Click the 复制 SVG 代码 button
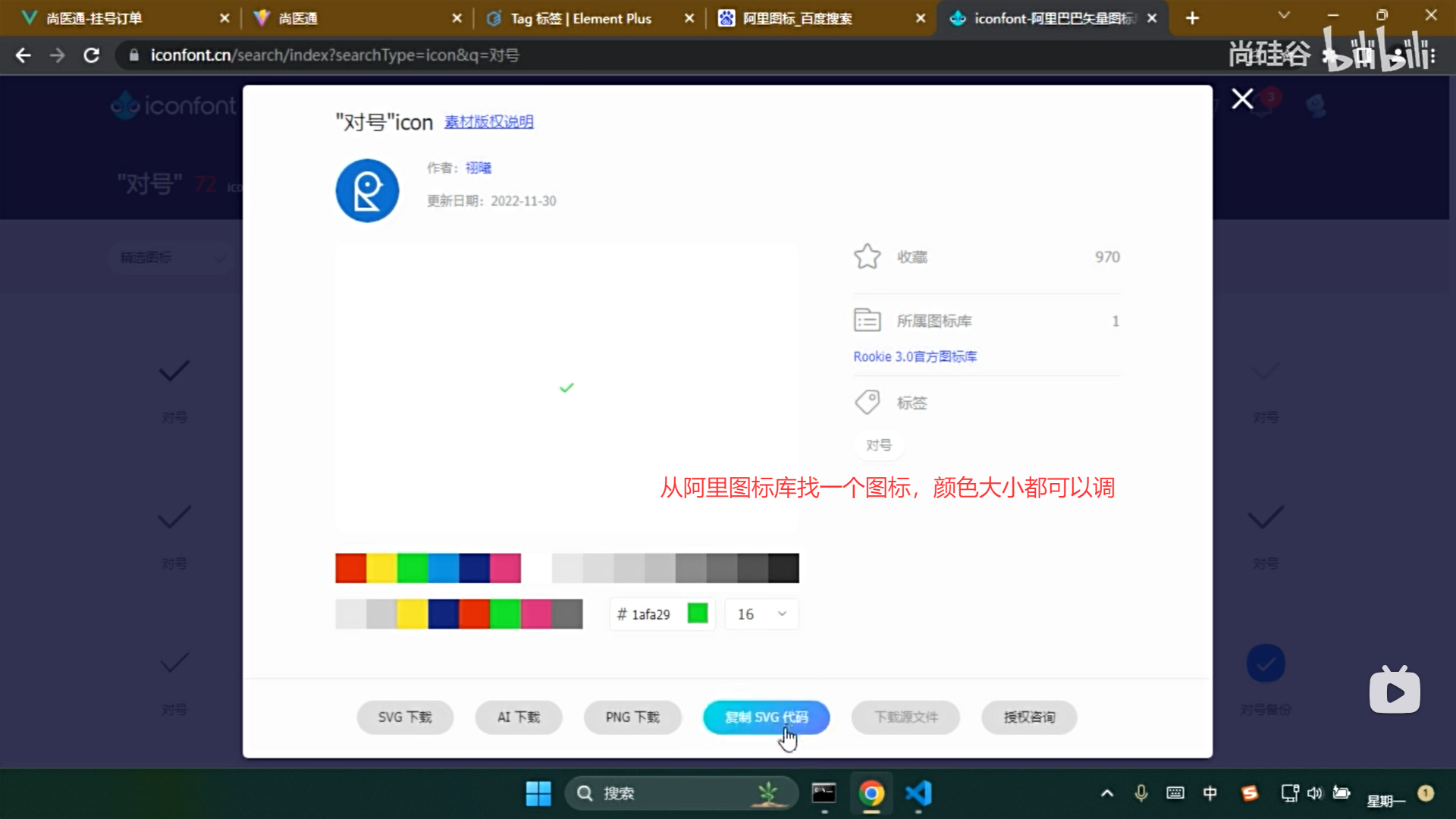1456x819 pixels. tap(766, 717)
